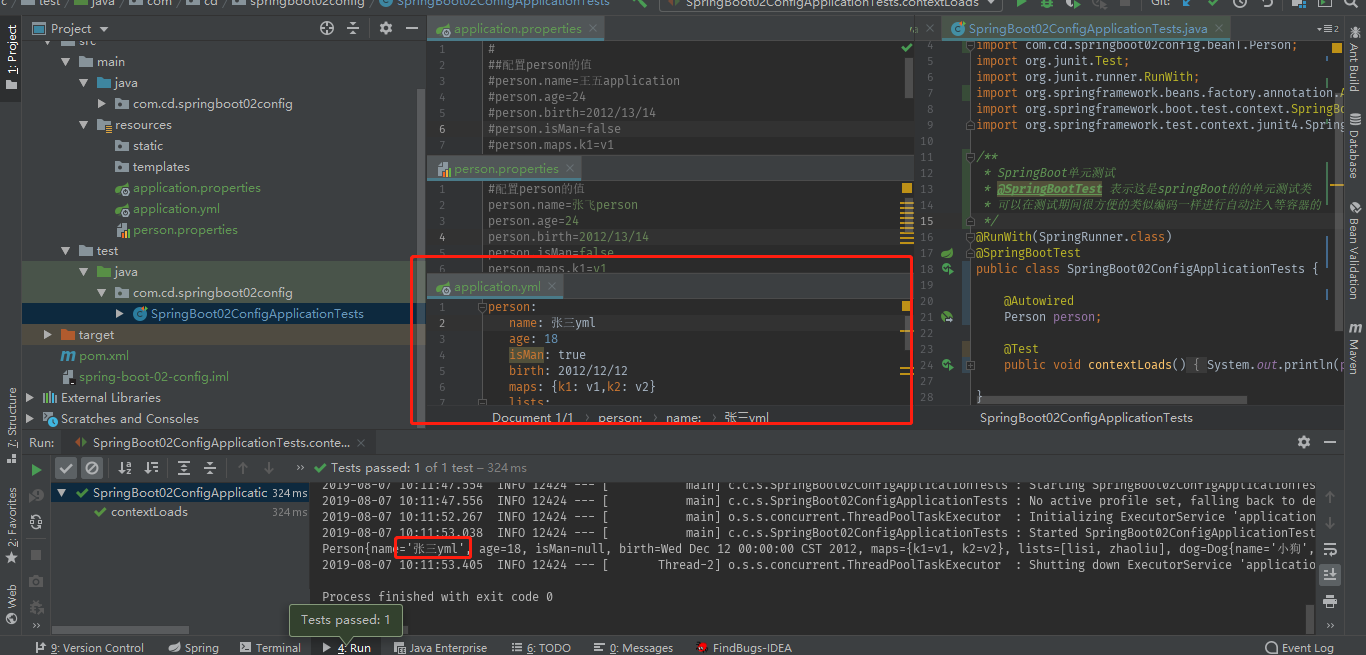Screen dimensions: 1366x655
Task: Expand all test results in Run panel
Action: click(x=184, y=468)
